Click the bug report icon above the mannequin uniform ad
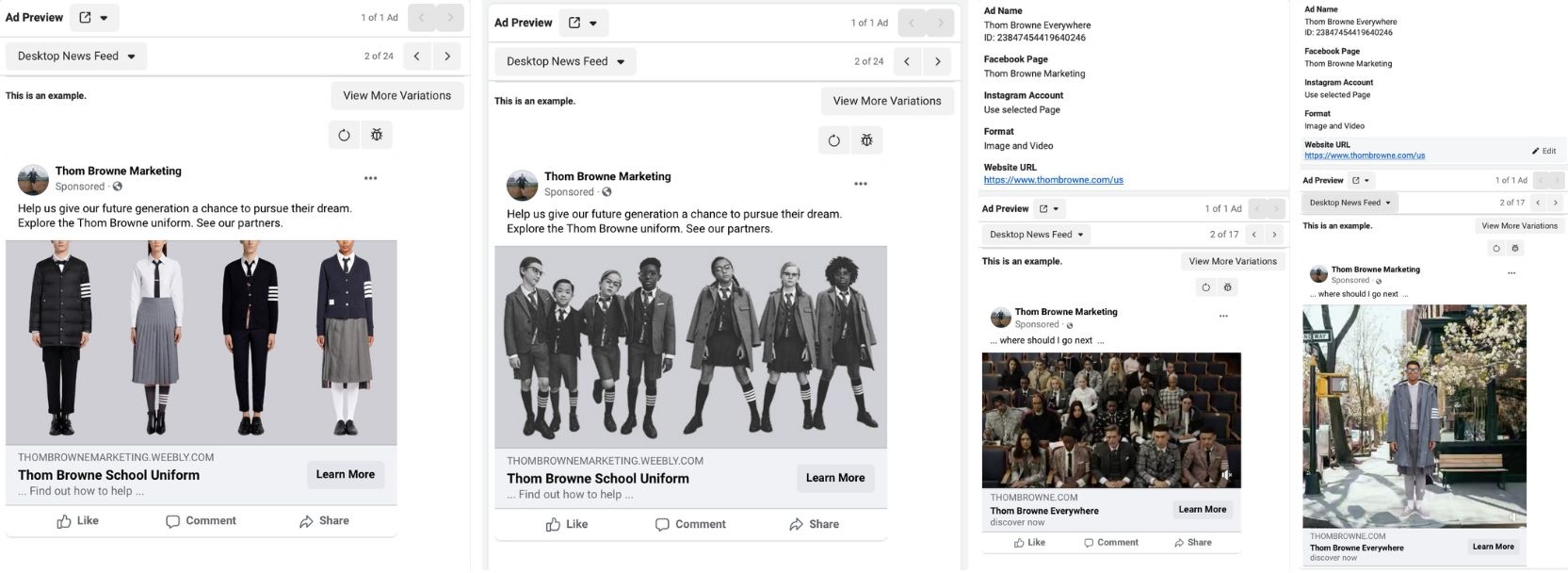1568x573 pixels. [377, 135]
